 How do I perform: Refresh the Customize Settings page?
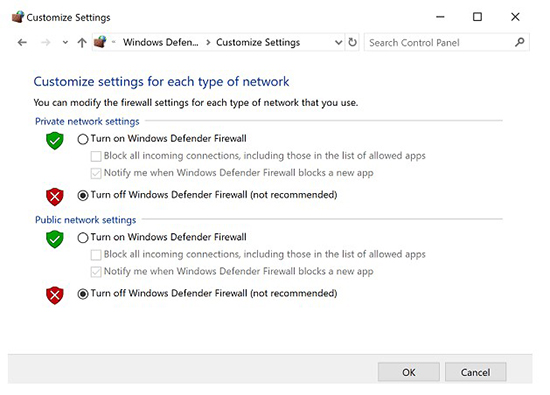(x=353, y=42)
